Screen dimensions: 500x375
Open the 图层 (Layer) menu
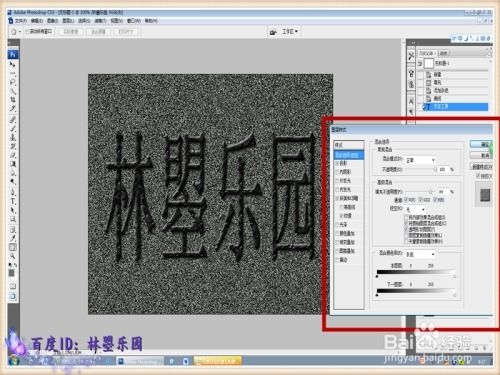click(68, 21)
